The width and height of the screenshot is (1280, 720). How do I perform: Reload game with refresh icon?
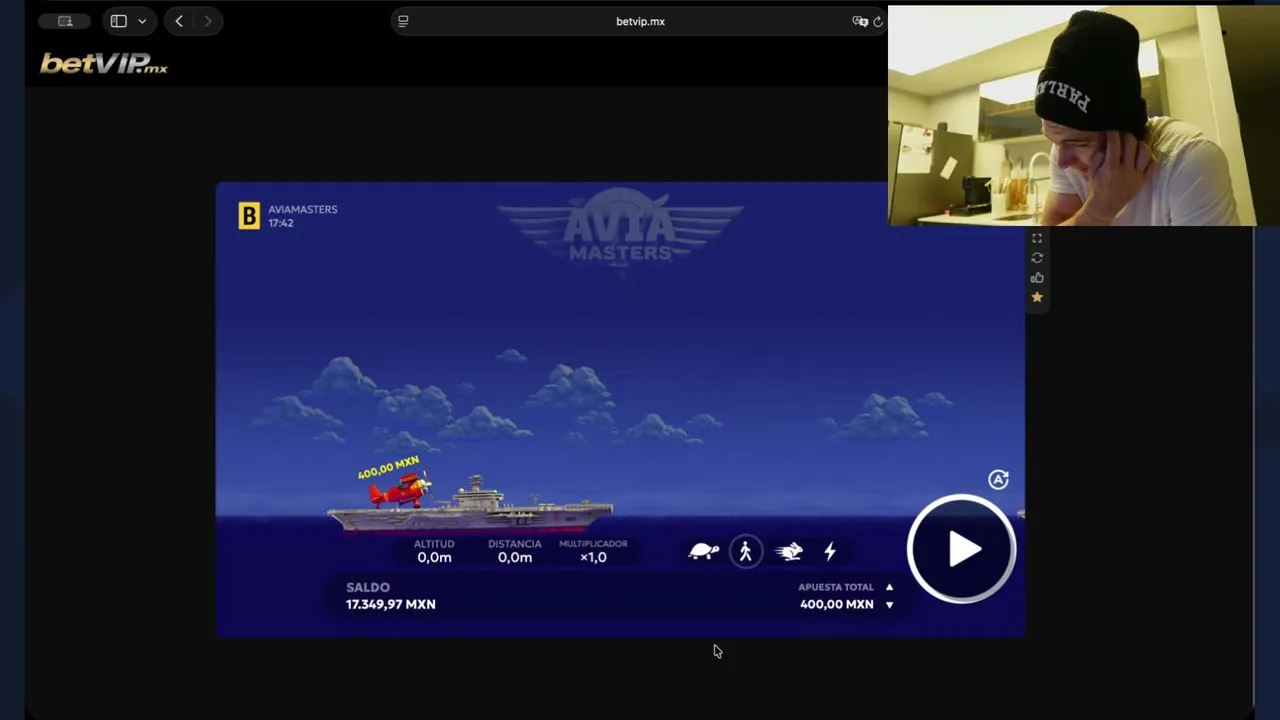click(1037, 258)
